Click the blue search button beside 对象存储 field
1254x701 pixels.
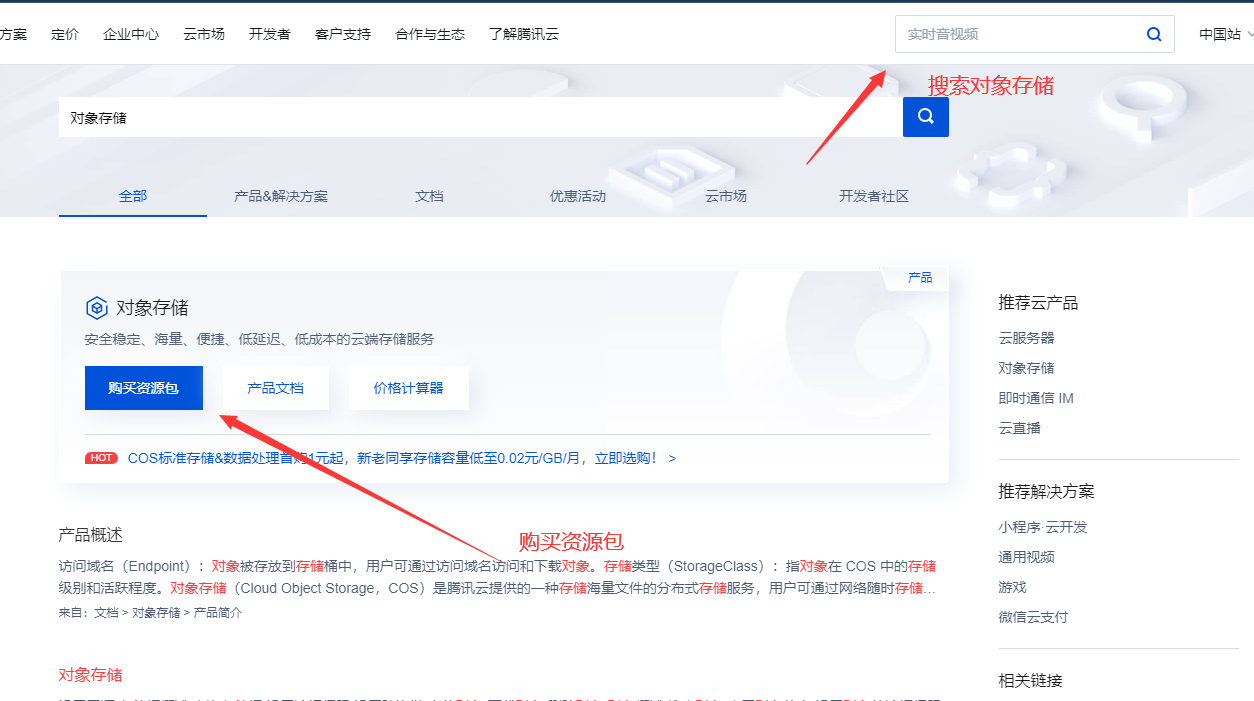click(926, 117)
